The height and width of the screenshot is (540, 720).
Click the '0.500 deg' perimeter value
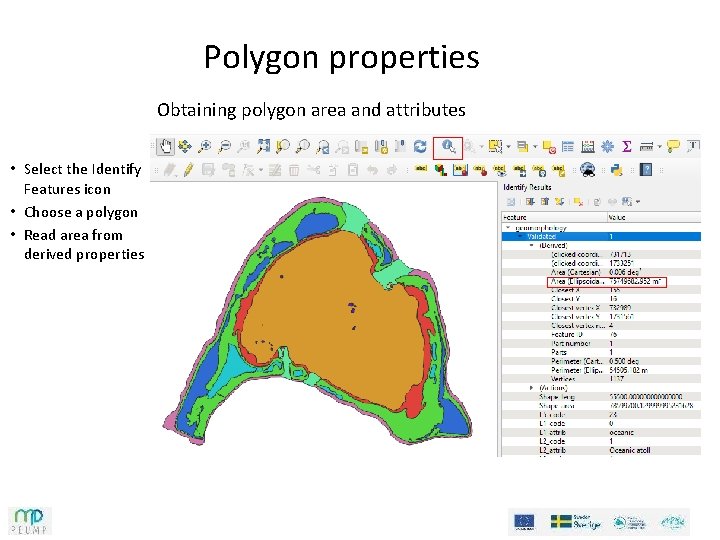[624, 361]
